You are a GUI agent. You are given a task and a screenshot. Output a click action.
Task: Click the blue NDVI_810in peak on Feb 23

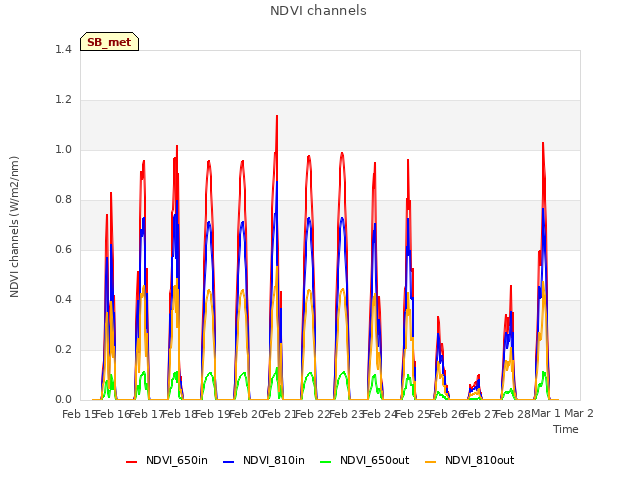(x=342, y=218)
